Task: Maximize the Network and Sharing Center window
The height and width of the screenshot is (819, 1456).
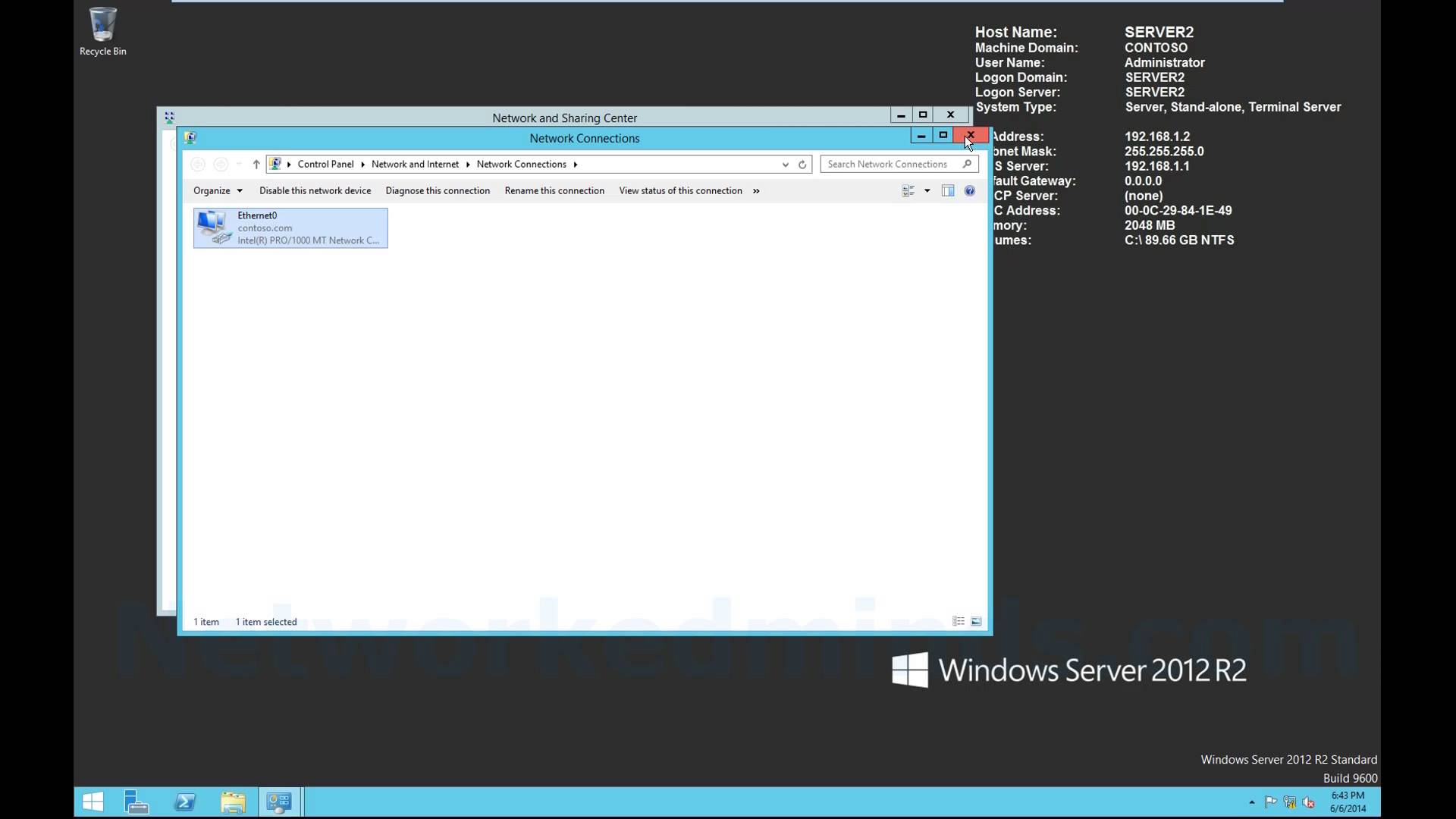Action: [x=923, y=115]
